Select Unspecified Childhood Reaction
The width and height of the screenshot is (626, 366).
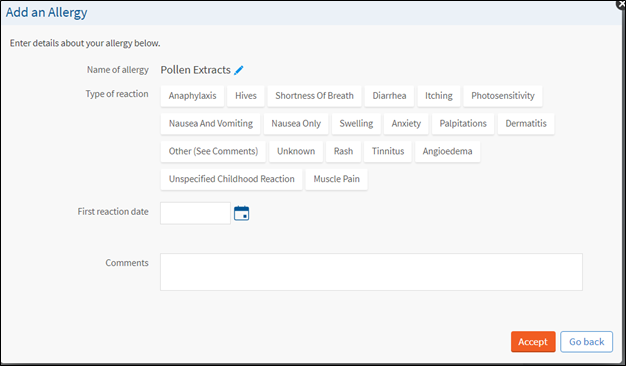coord(232,179)
